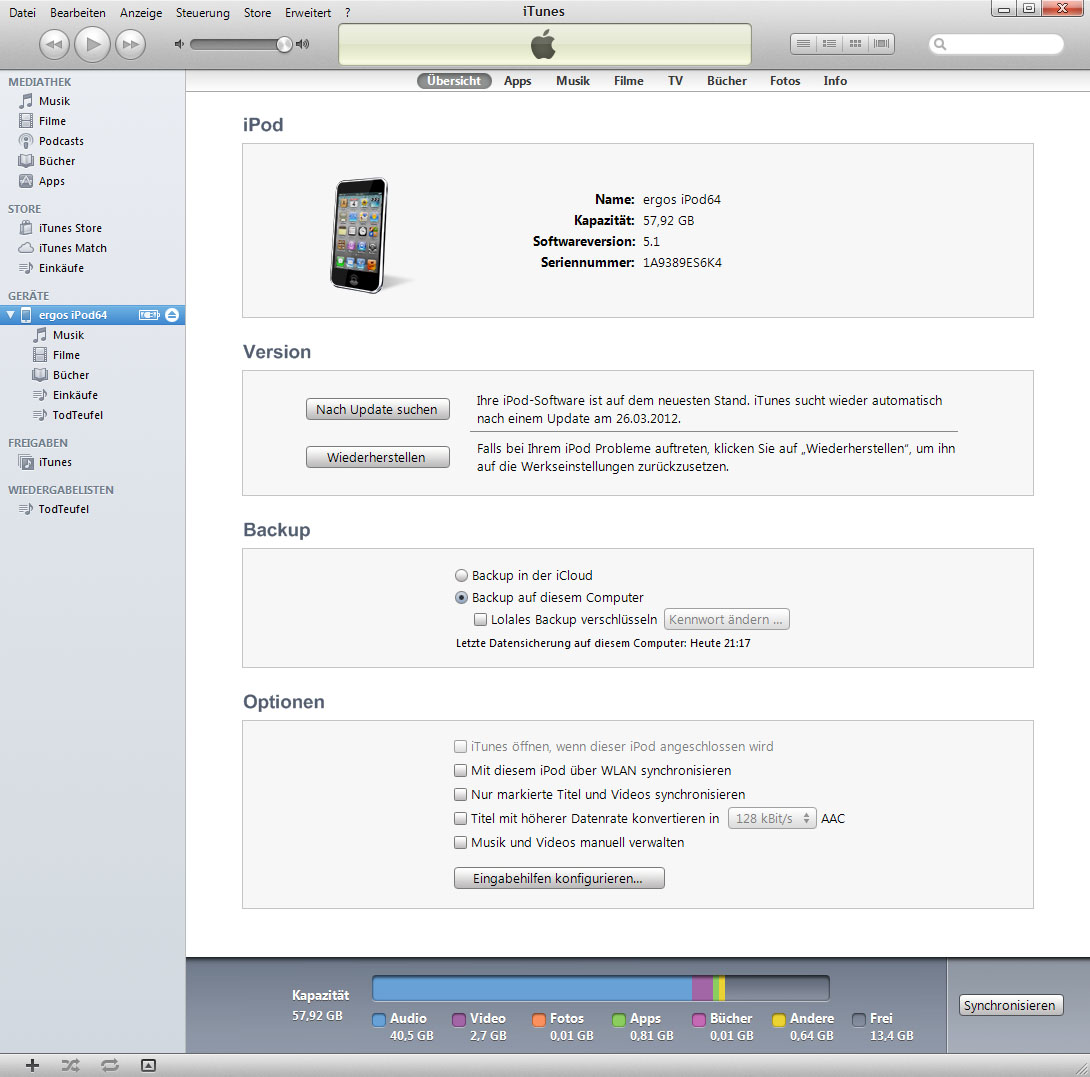The height and width of the screenshot is (1077, 1090).
Task: Show artwork viewer button in bottom bar
Action: coord(148,1065)
